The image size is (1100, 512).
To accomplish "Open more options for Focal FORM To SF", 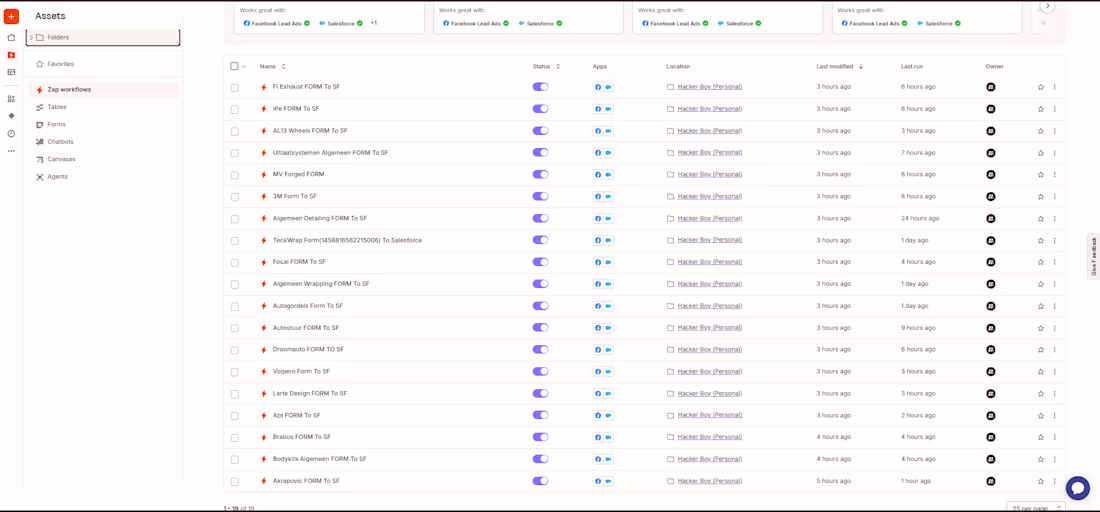I will [1054, 262].
